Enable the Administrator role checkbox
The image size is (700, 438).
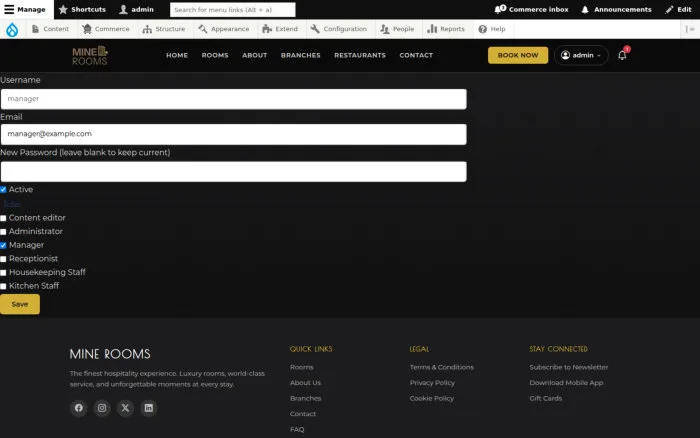tap(3, 232)
